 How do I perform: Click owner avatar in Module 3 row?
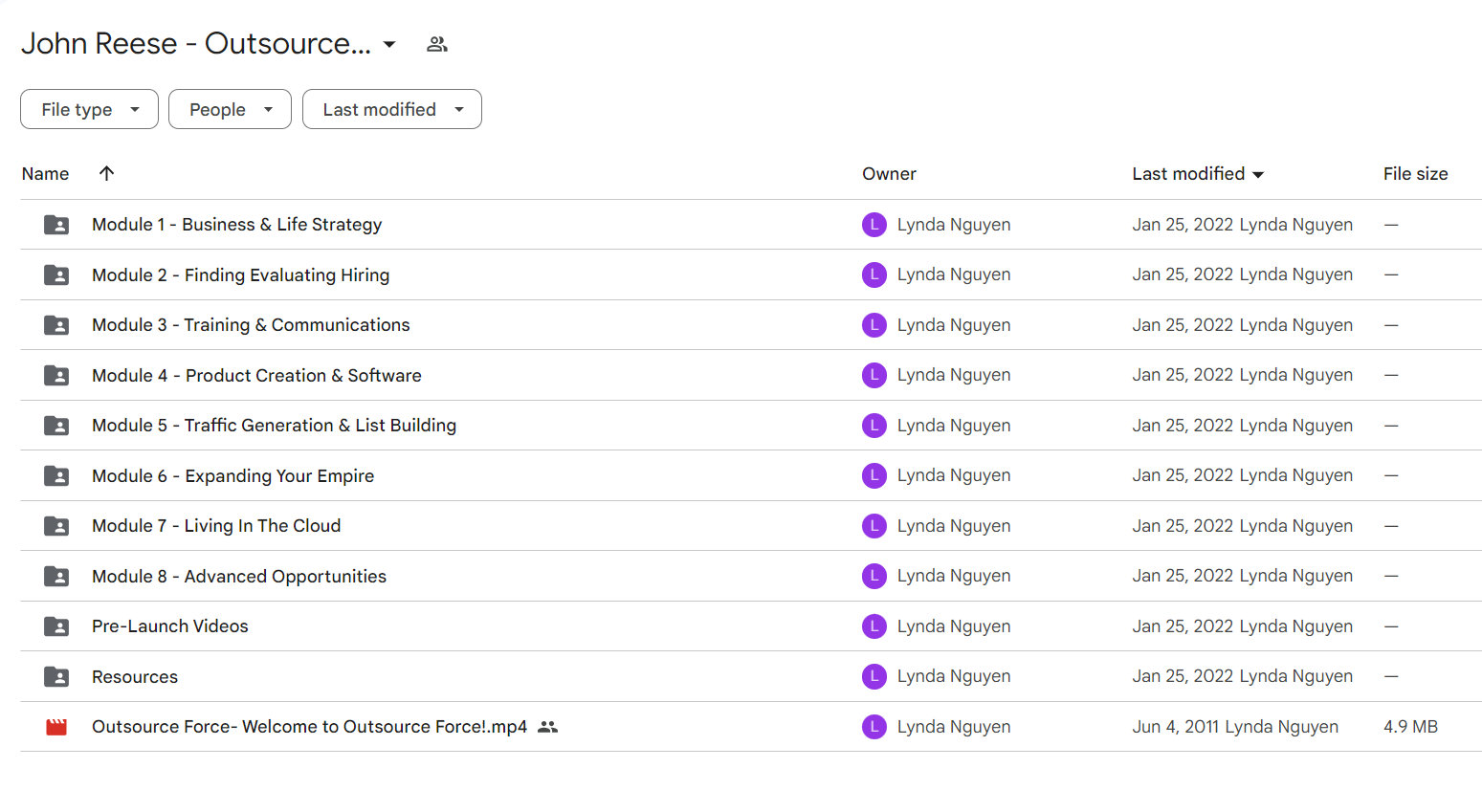874,325
